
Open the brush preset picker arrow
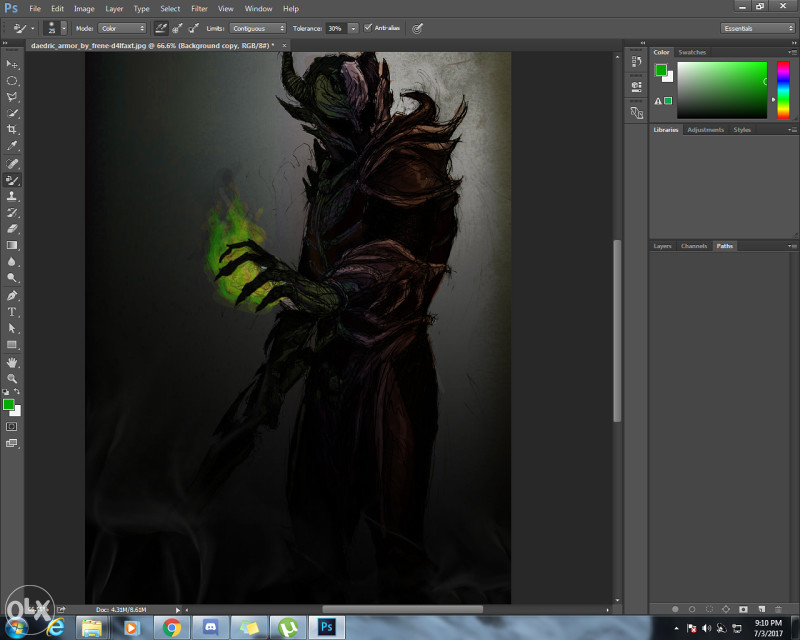click(64, 29)
